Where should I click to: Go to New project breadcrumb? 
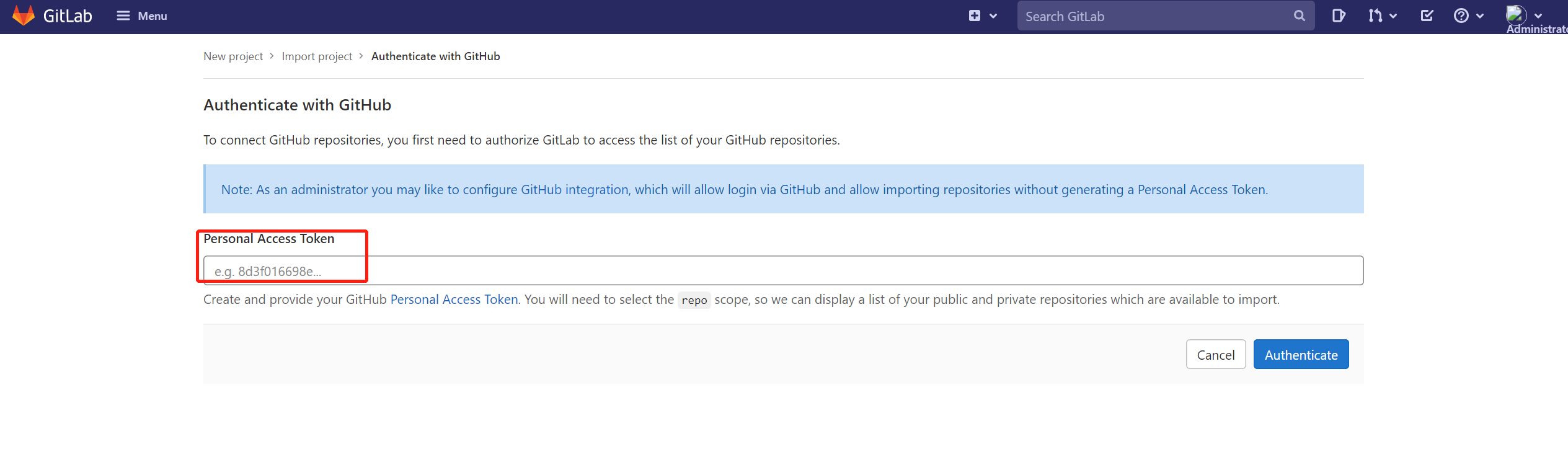point(233,56)
